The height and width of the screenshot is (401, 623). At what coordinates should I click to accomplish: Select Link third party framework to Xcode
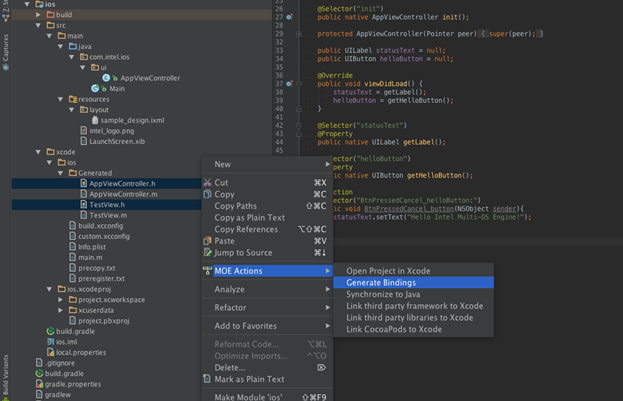[414, 306]
